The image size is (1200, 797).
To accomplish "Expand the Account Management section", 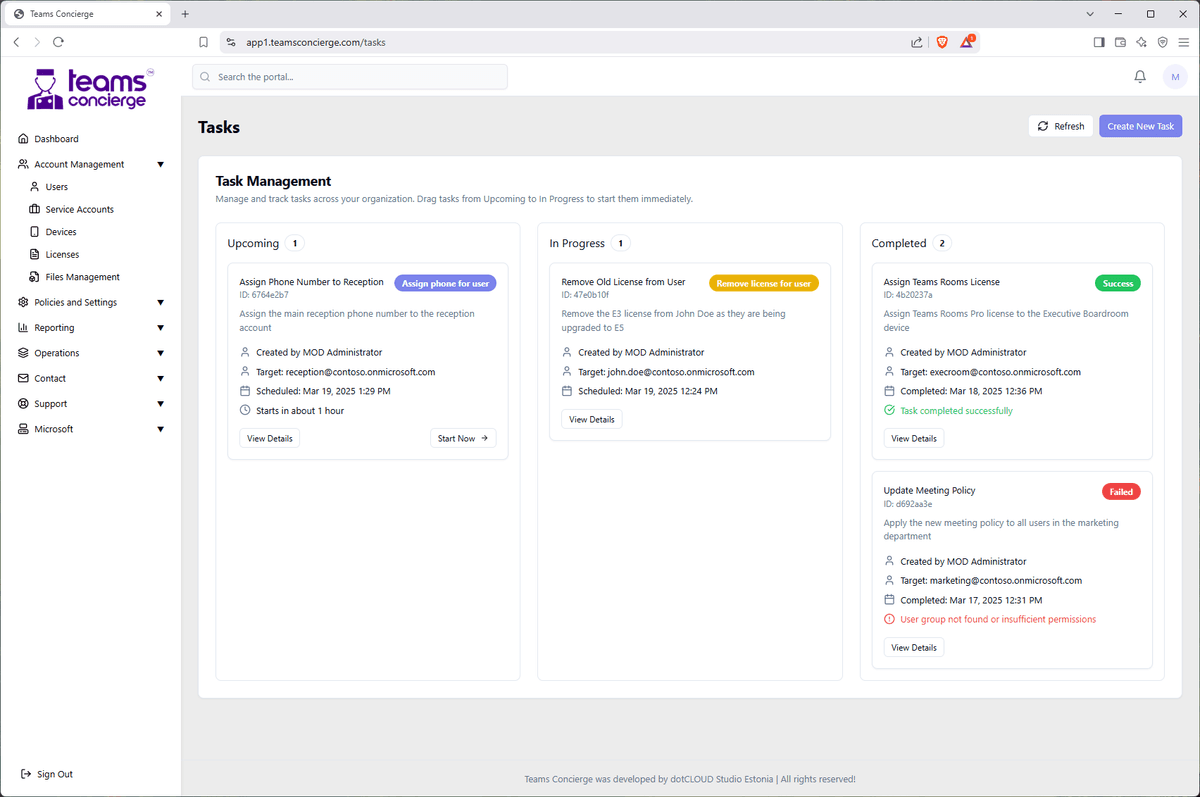I will (x=160, y=163).
